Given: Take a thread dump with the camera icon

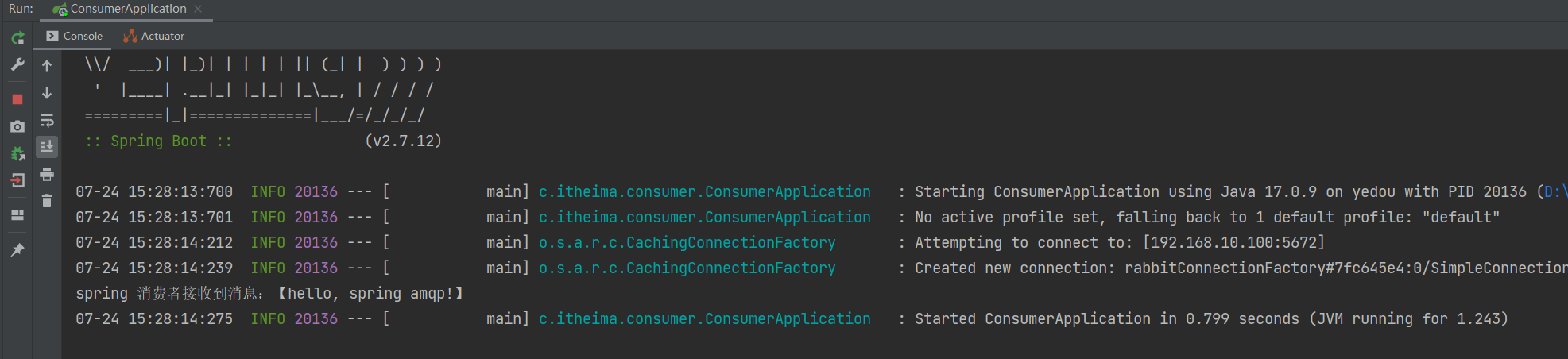Looking at the screenshot, I should click(x=17, y=126).
